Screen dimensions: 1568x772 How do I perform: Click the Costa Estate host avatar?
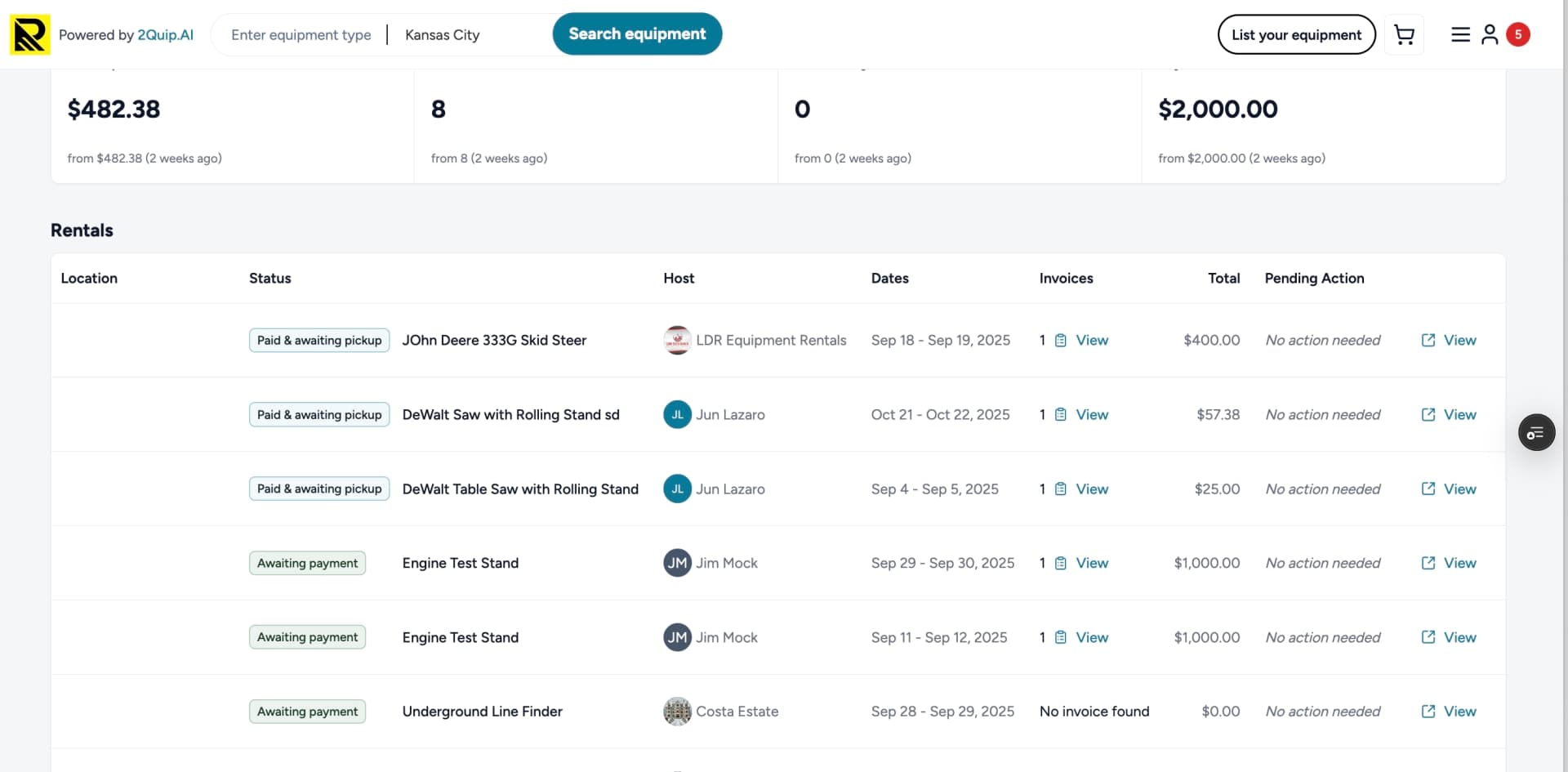coord(677,712)
